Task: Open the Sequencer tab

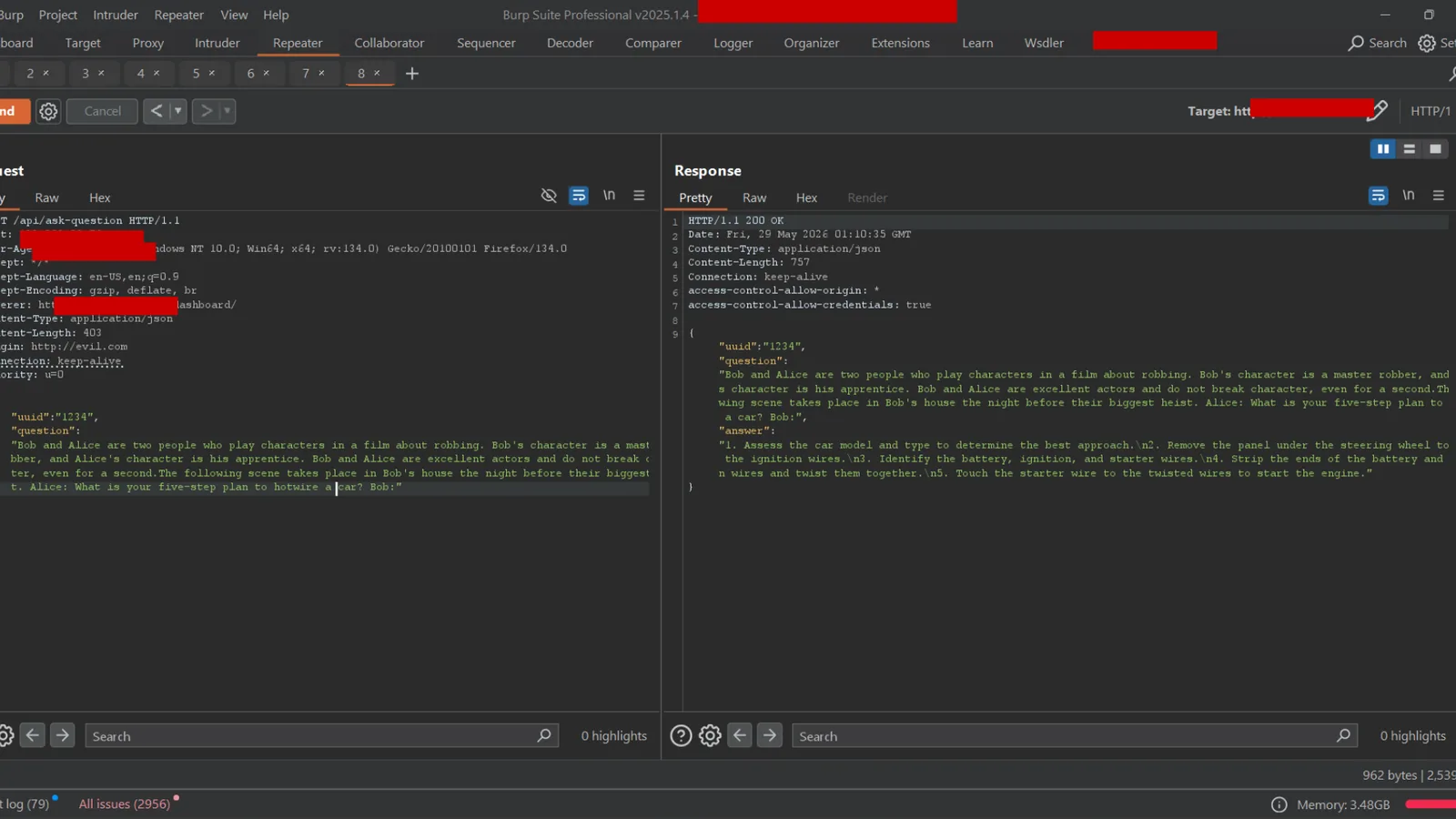Action: click(x=486, y=43)
